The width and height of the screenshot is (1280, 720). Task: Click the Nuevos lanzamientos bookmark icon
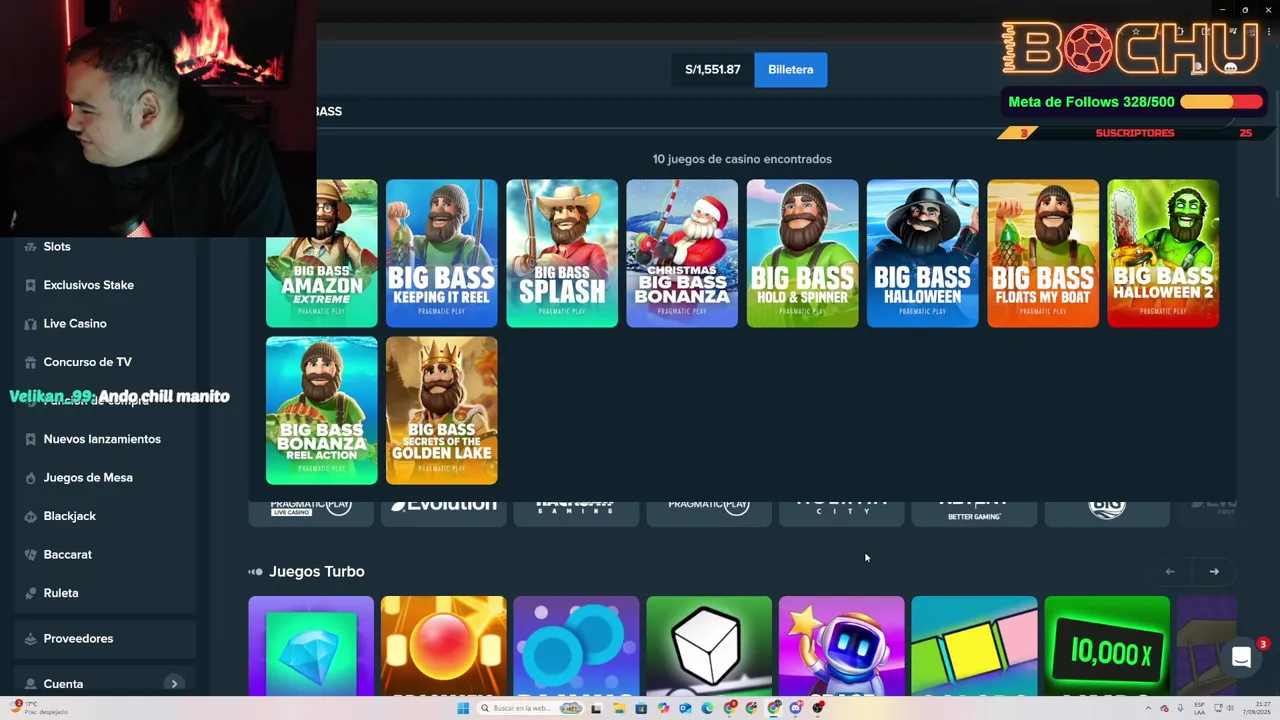coord(30,439)
